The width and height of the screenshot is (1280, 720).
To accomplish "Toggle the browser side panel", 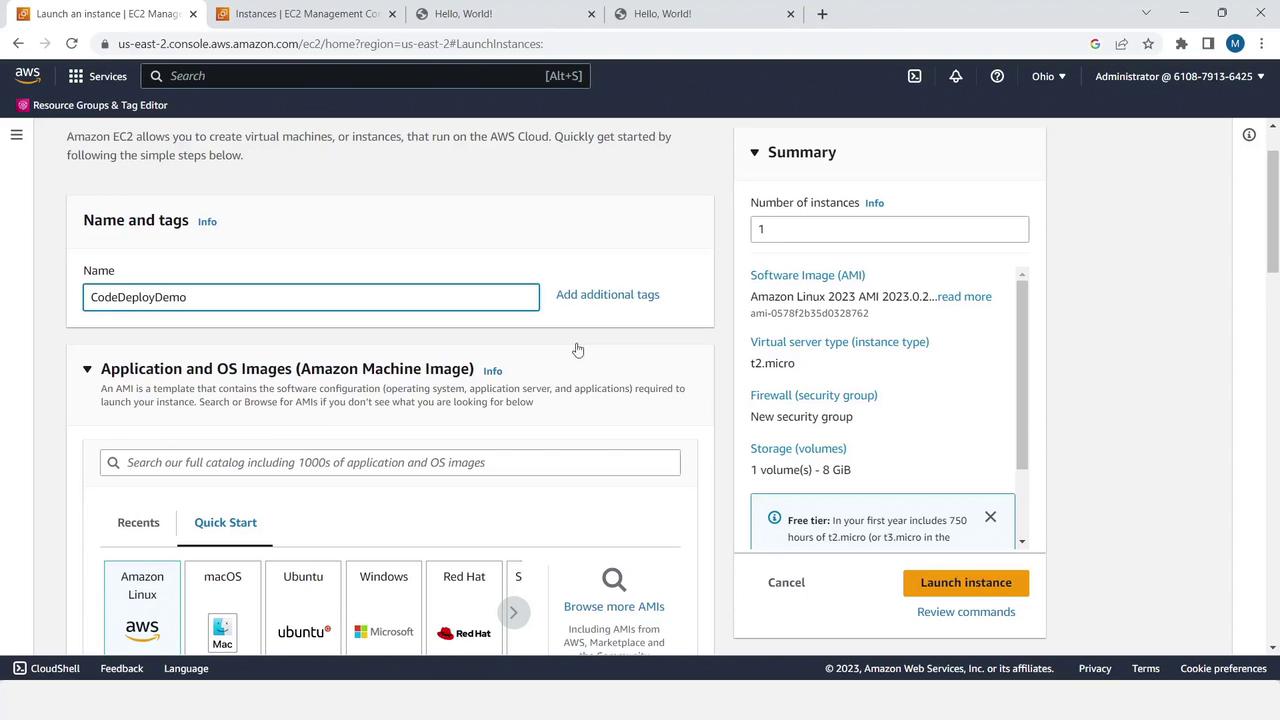I will [1208, 44].
